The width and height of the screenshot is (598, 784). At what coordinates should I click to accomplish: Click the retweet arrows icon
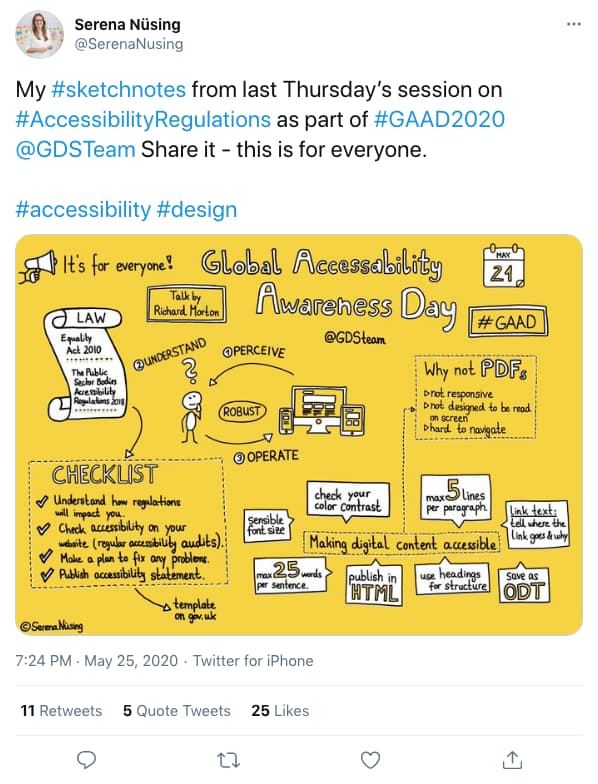click(x=229, y=760)
